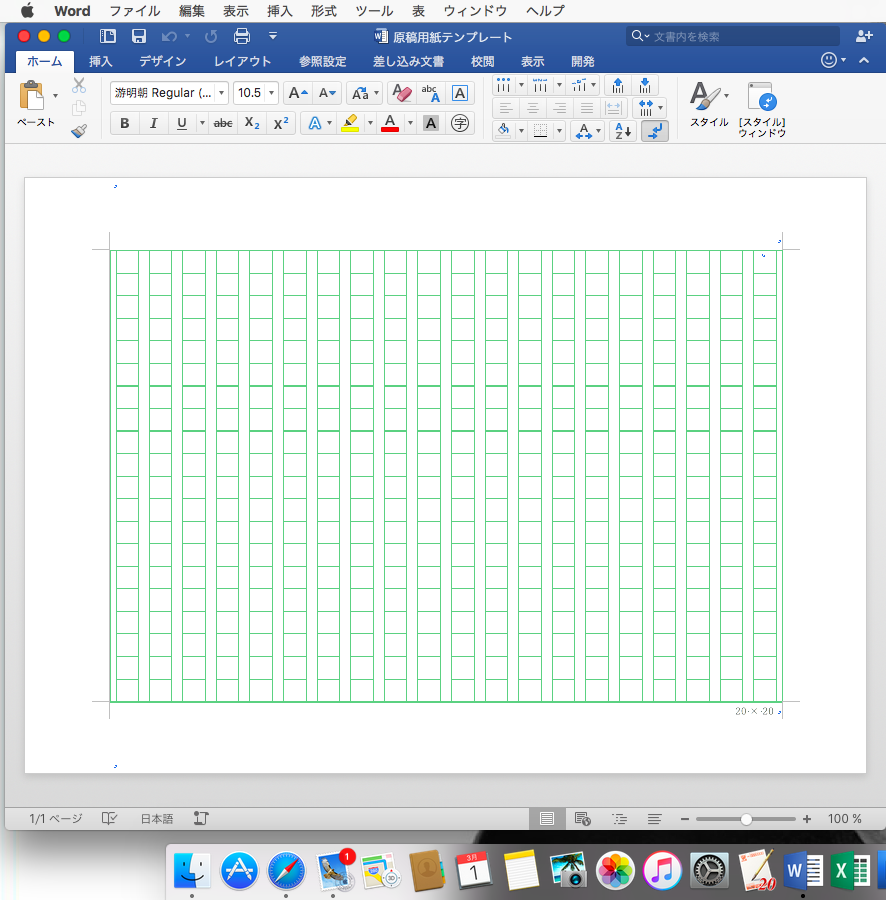Image resolution: width=886 pixels, height=900 pixels.
Task: Toggle show paragraph marks button
Action: [655, 131]
